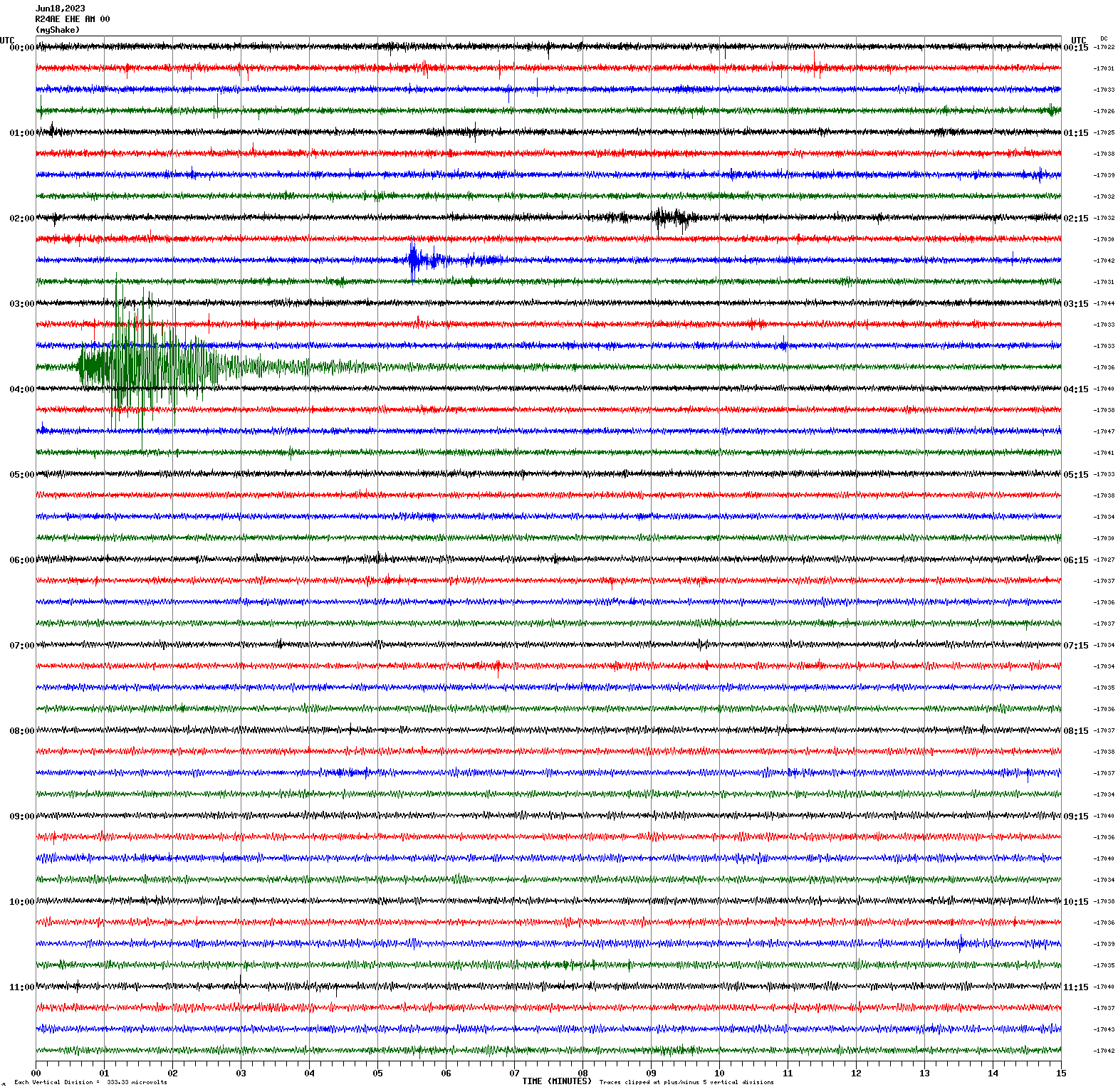
Task: Select the 06:00 left hour label
Action: click(22, 560)
